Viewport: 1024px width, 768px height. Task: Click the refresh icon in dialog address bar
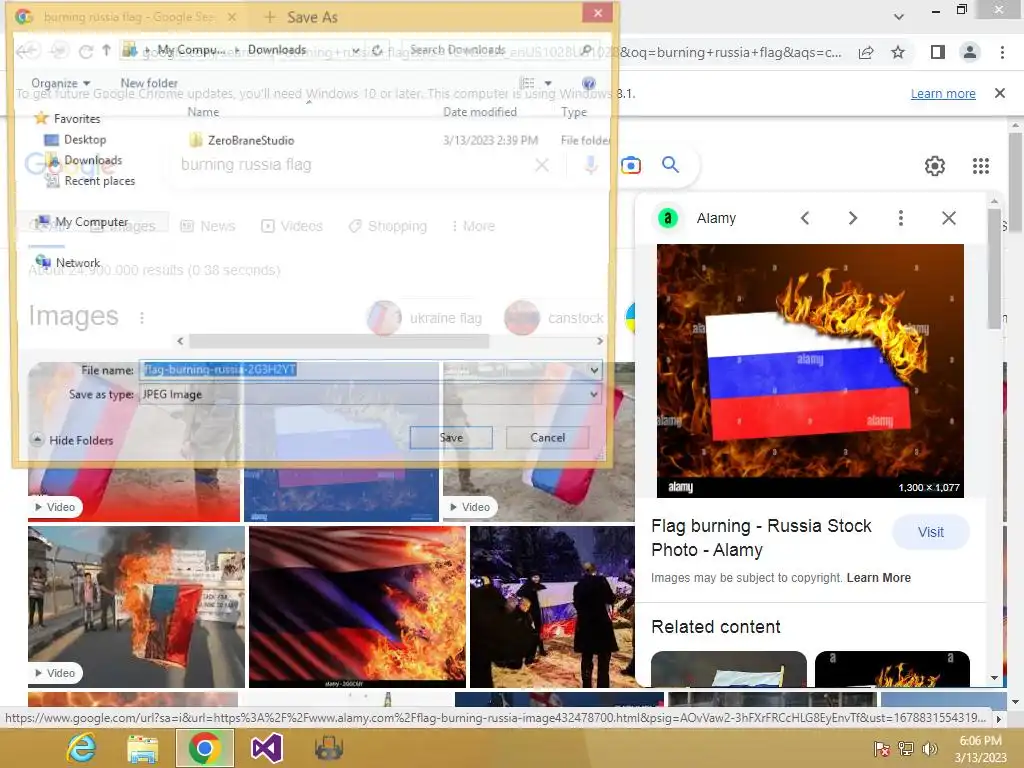(x=377, y=50)
